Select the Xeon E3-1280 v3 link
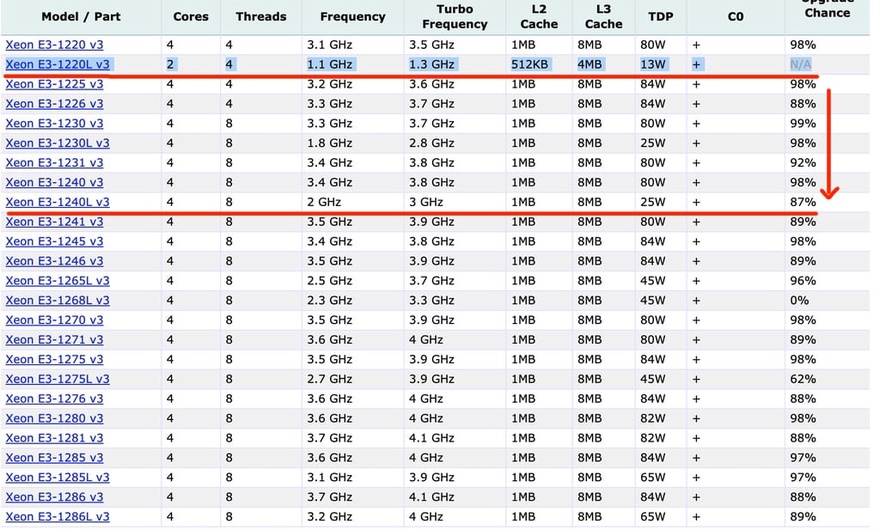Screen dimensions: 880x530 54,418
